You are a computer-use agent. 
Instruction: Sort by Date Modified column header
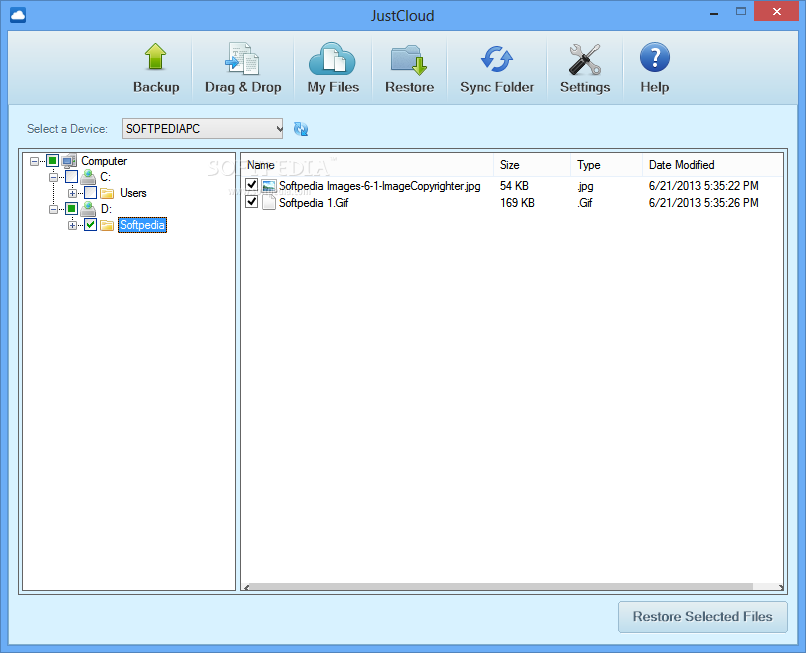712,165
